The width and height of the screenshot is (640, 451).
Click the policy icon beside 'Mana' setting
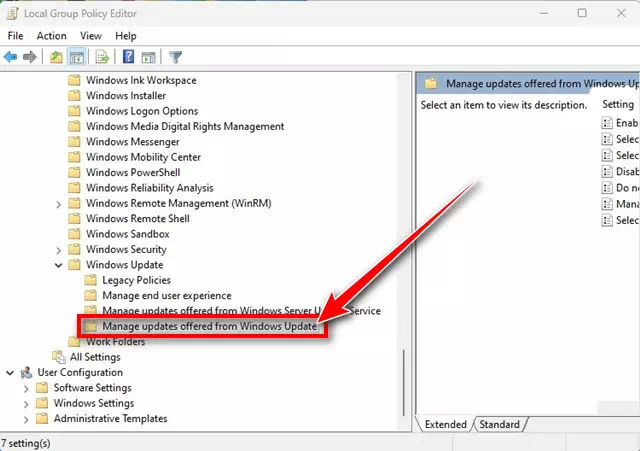click(x=607, y=204)
